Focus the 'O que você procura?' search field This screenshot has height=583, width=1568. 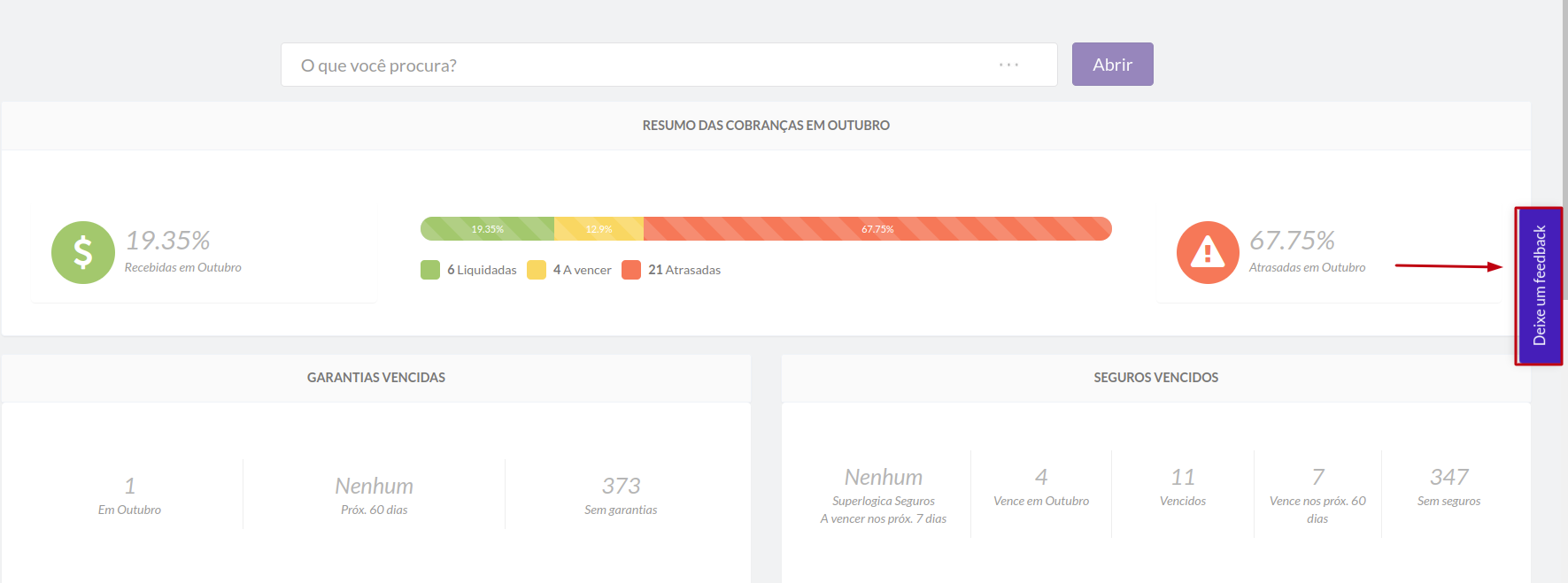point(637,65)
